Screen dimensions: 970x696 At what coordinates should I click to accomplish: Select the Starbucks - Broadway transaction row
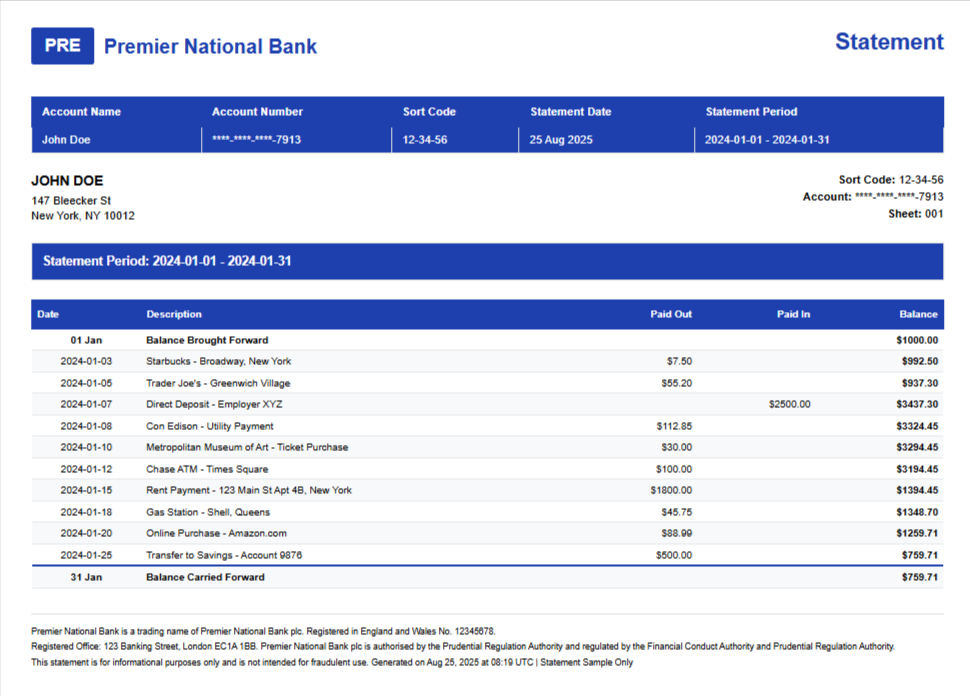218,361
